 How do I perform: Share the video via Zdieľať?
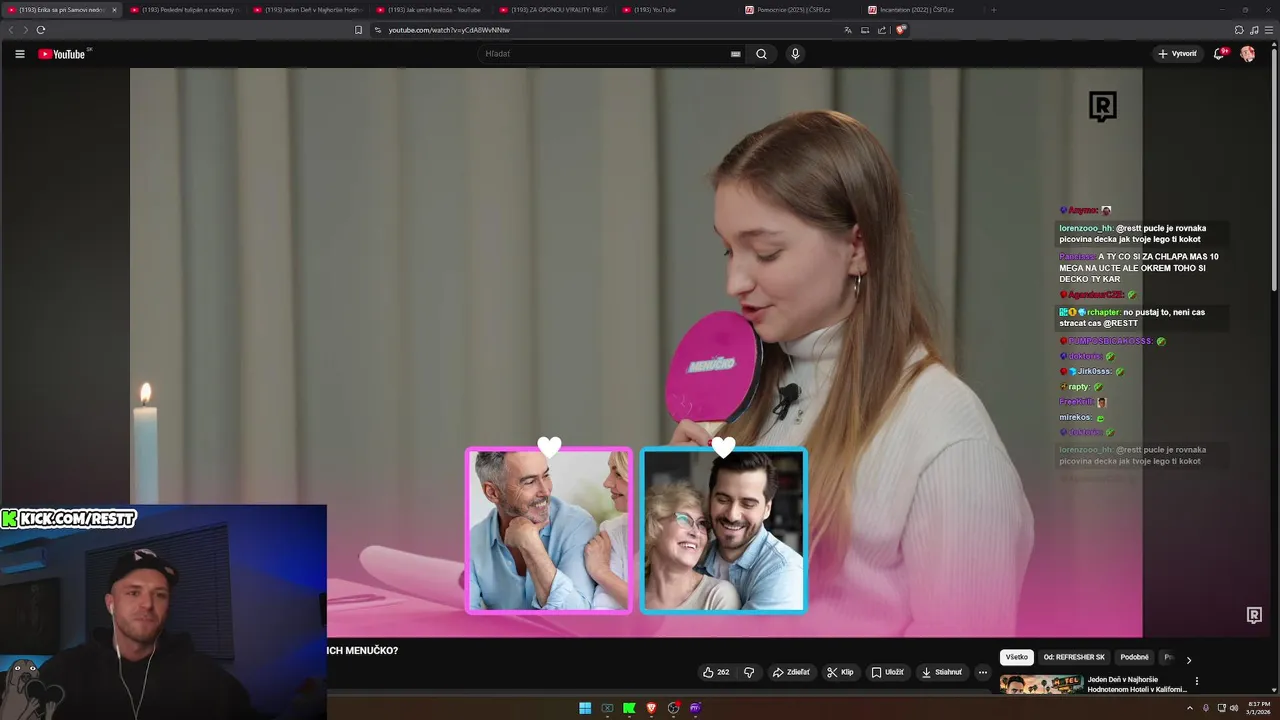tap(791, 672)
